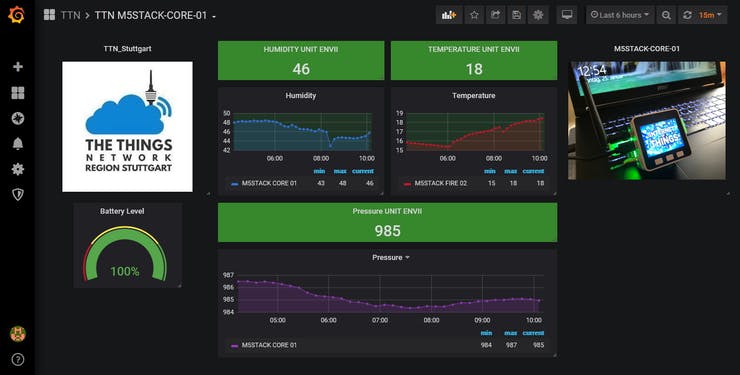Toggle the cycle view mode monitor icon
Viewport: 740px width, 375px height.
[x=567, y=15]
